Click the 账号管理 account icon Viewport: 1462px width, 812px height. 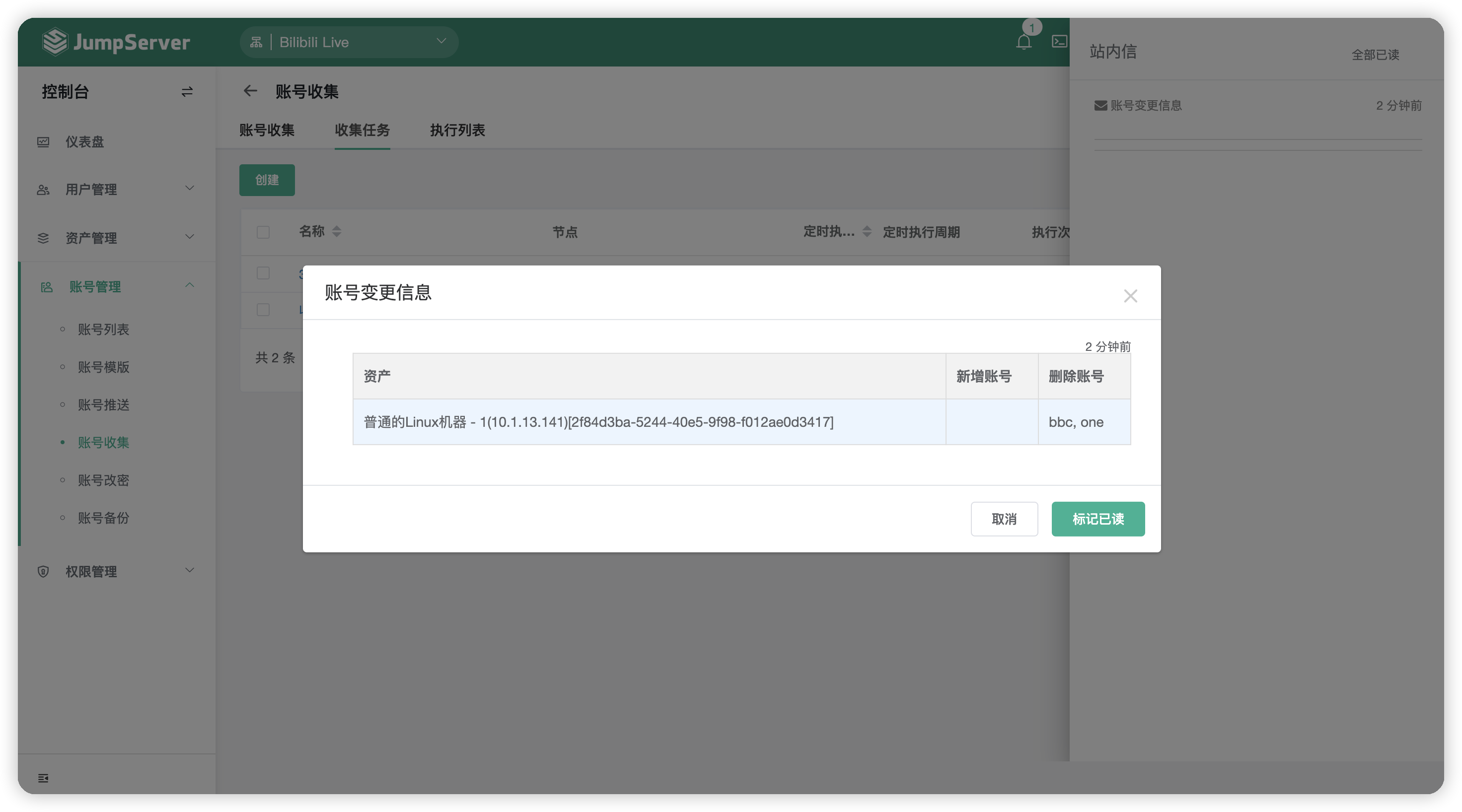coord(47,287)
